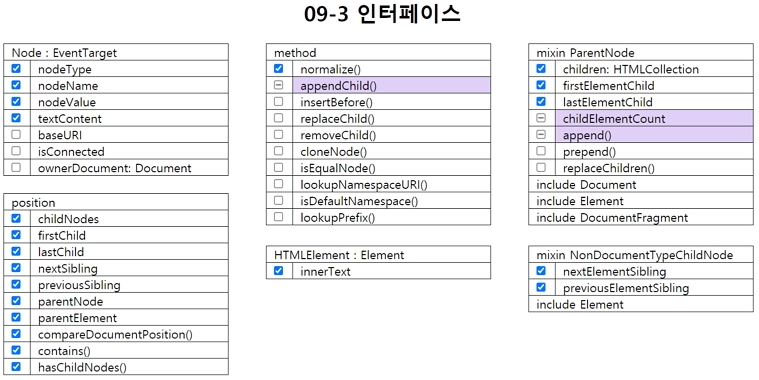Uncheck the hasChildNodes() checkbox
Viewport: 759px width, 380px height.
click(16, 366)
